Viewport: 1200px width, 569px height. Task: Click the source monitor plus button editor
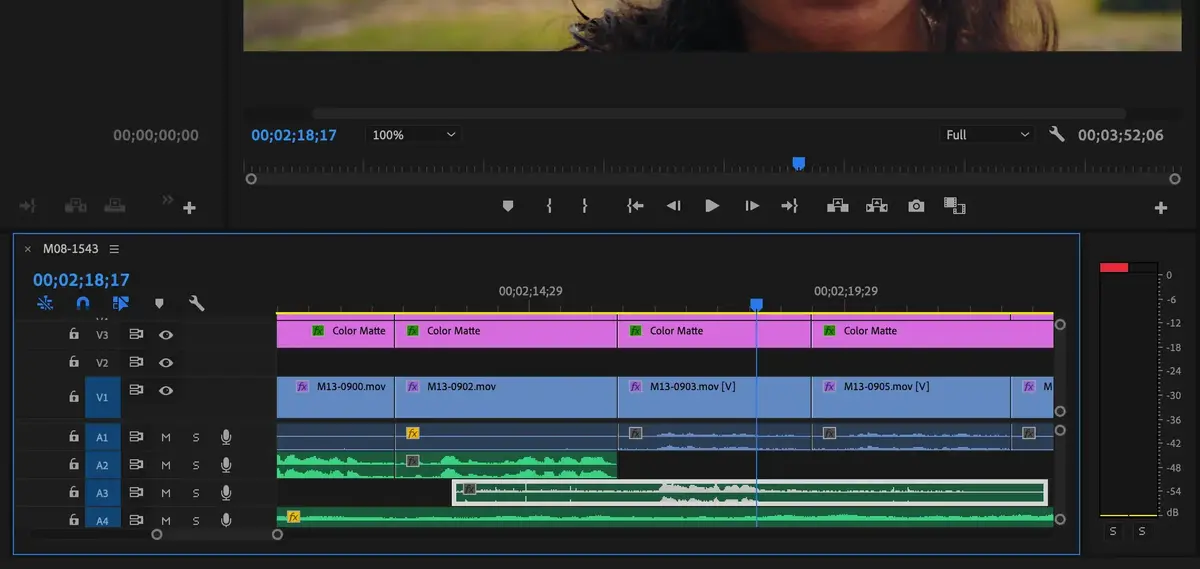(x=189, y=208)
